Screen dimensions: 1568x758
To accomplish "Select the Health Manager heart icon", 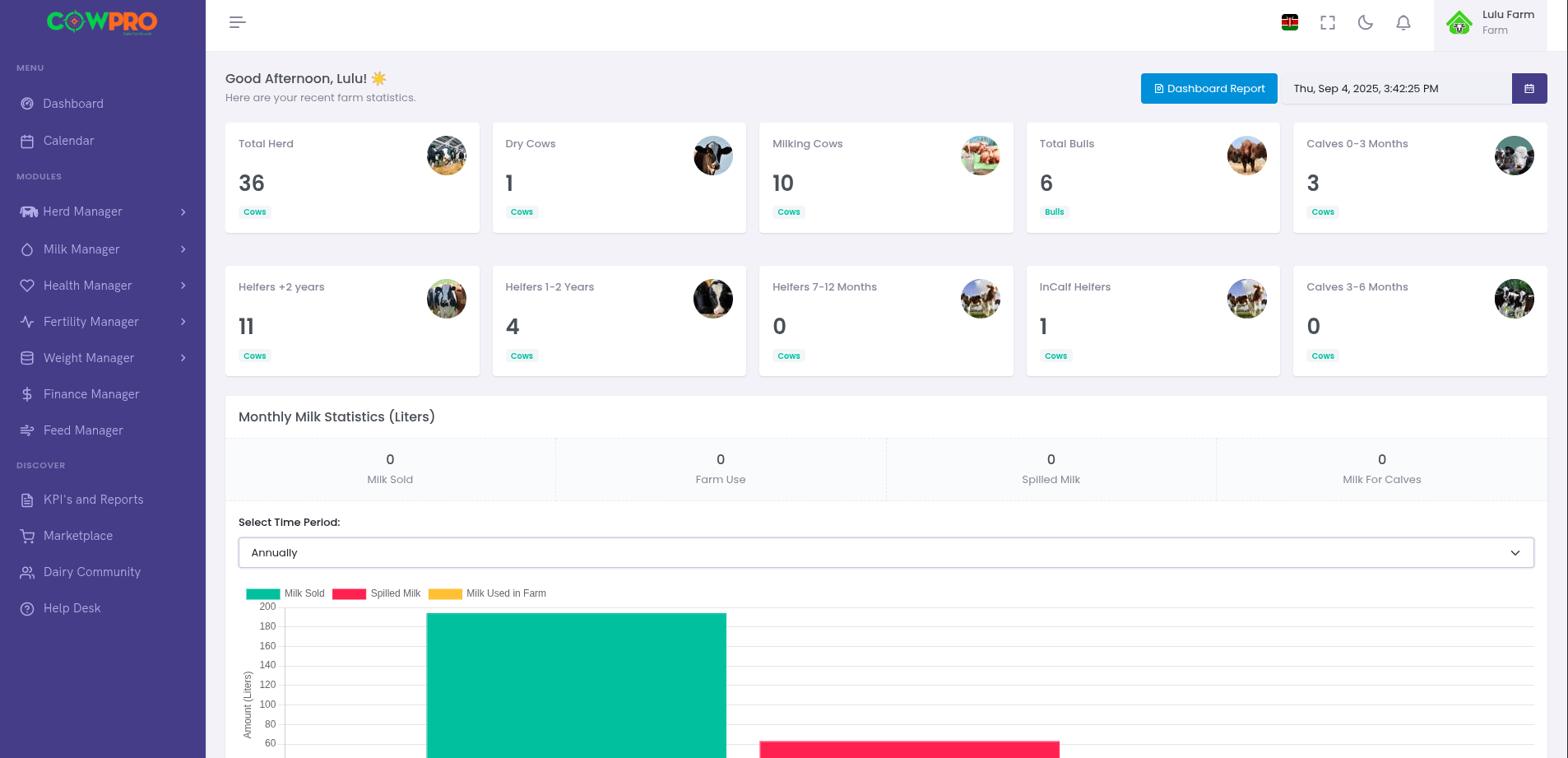I will 27,285.
